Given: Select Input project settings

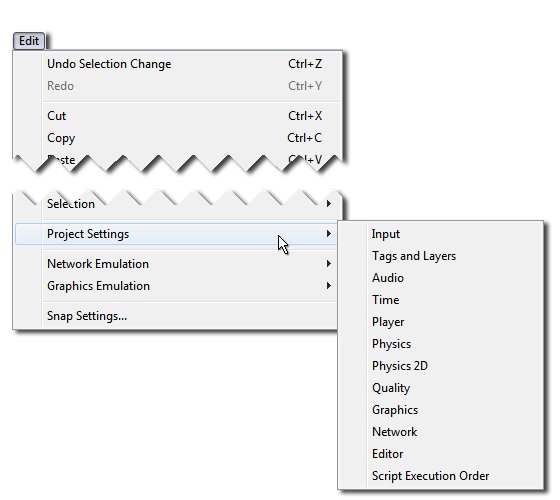Looking at the screenshot, I should (x=440, y=234).
